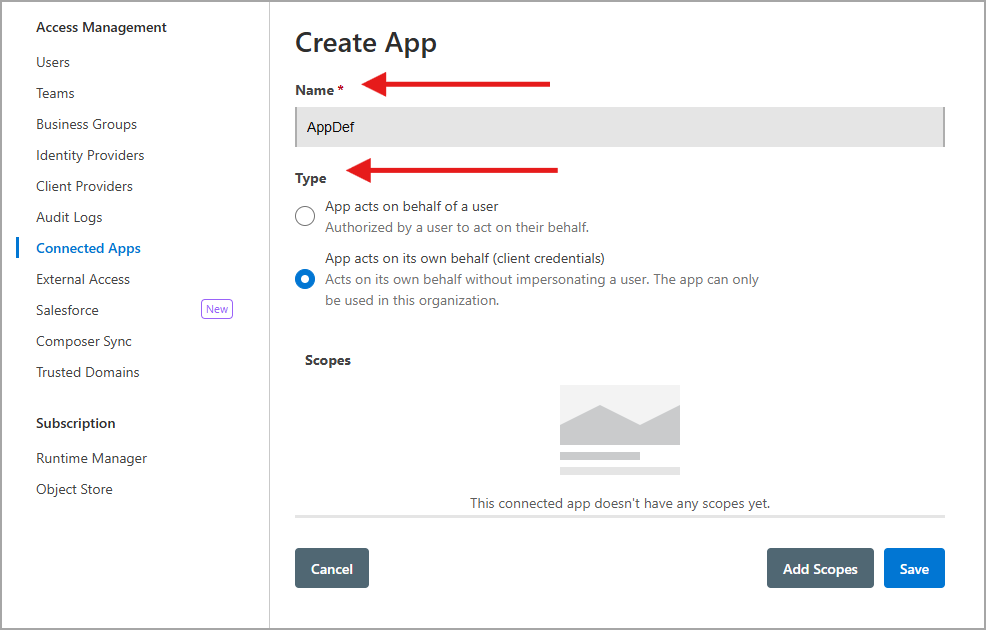Viewport: 986px width, 630px height.
Task: Click the Name input field
Action: (620, 128)
